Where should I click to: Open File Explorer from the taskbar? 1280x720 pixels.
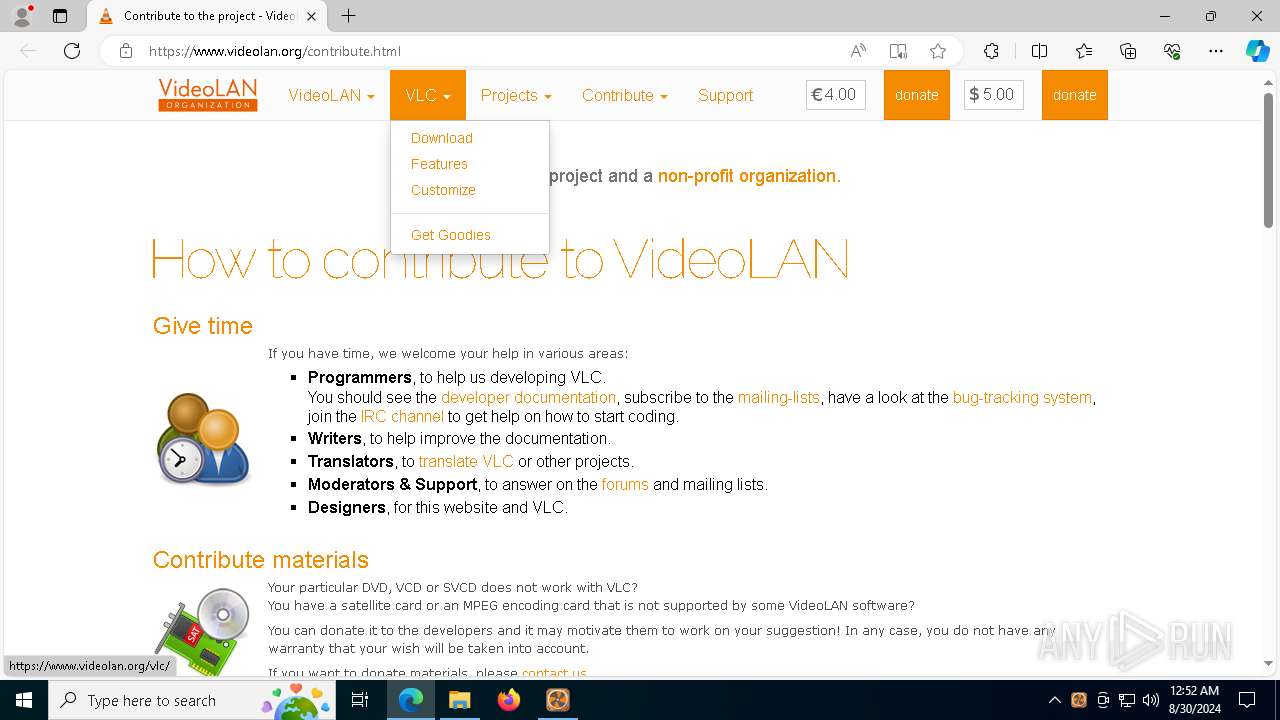(459, 700)
